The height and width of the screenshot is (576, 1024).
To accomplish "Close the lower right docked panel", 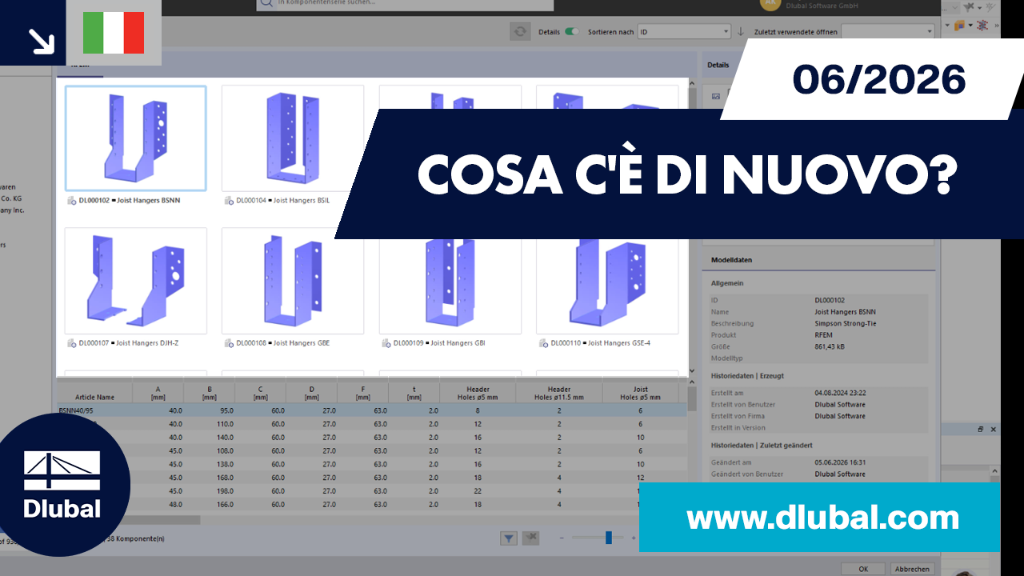I will click(x=993, y=429).
